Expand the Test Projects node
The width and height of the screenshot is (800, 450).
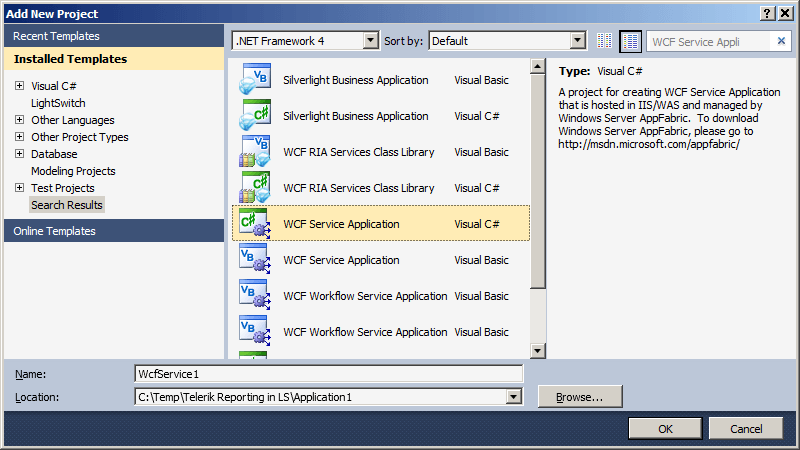click(19, 188)
